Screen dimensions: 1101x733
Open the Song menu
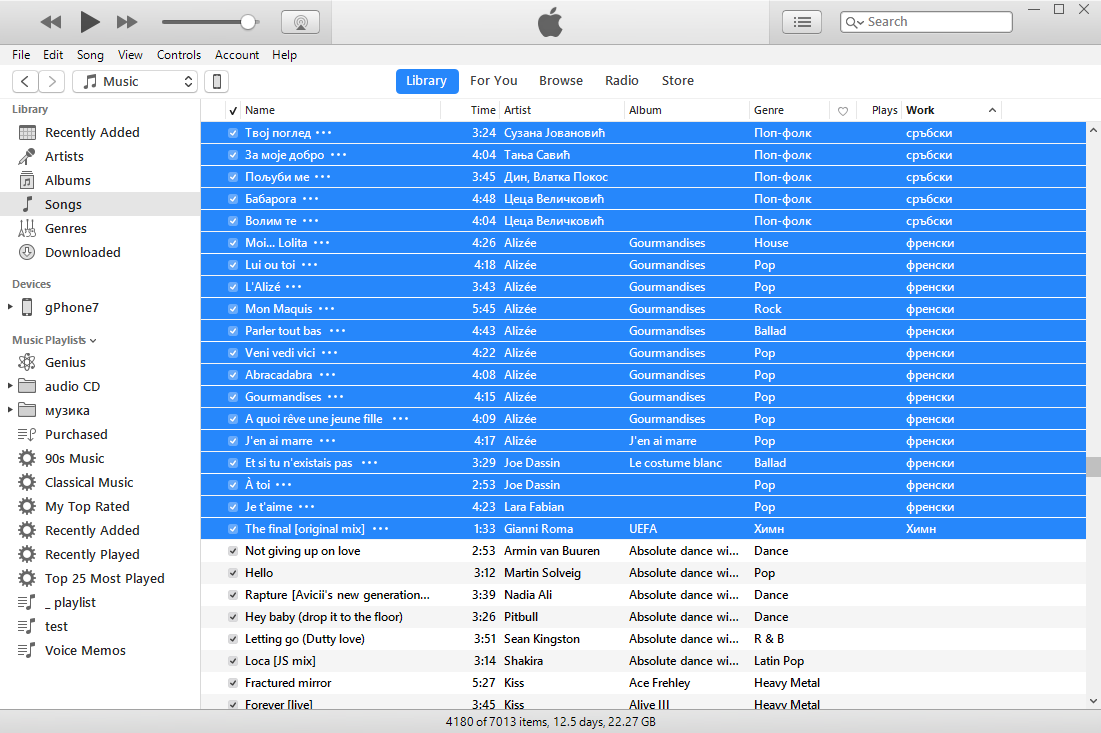point(90,55)
